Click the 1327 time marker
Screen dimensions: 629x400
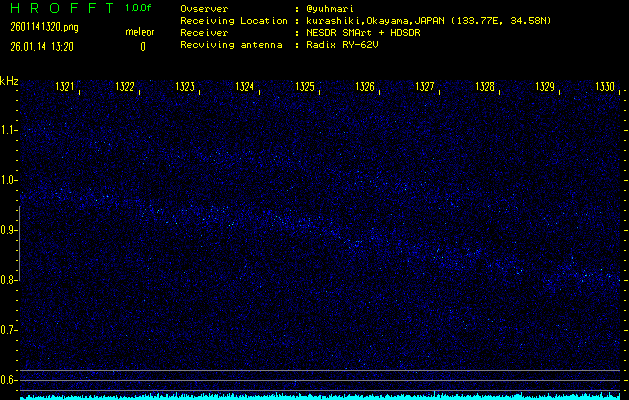click(425, 87)
